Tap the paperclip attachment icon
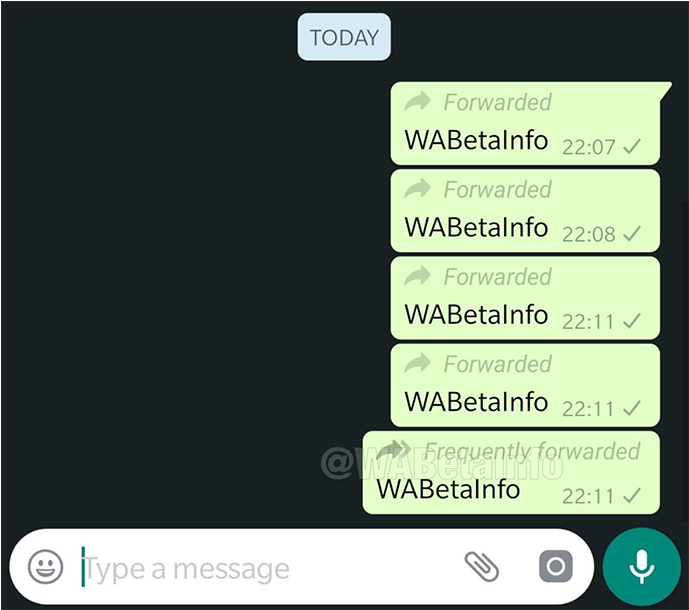 [x=482, y=566]
